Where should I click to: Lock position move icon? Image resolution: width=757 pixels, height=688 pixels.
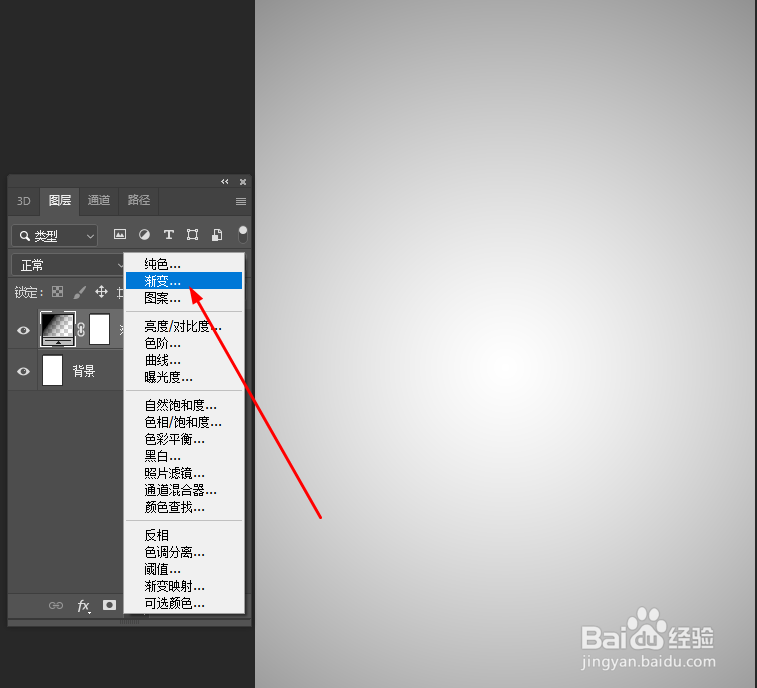101,292
